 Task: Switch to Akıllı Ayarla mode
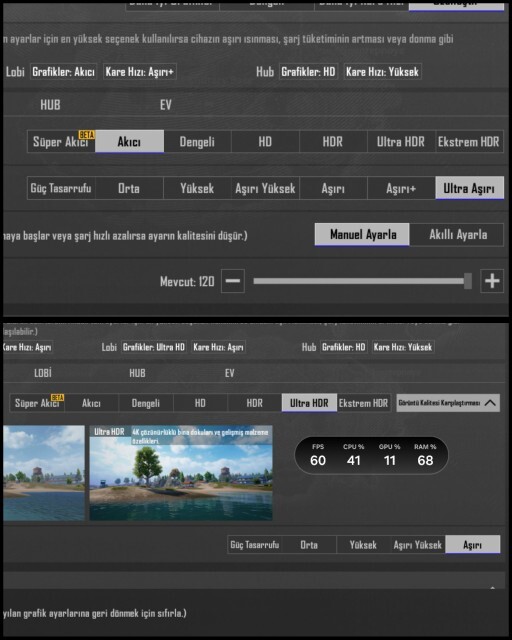[x=457, y=234]
